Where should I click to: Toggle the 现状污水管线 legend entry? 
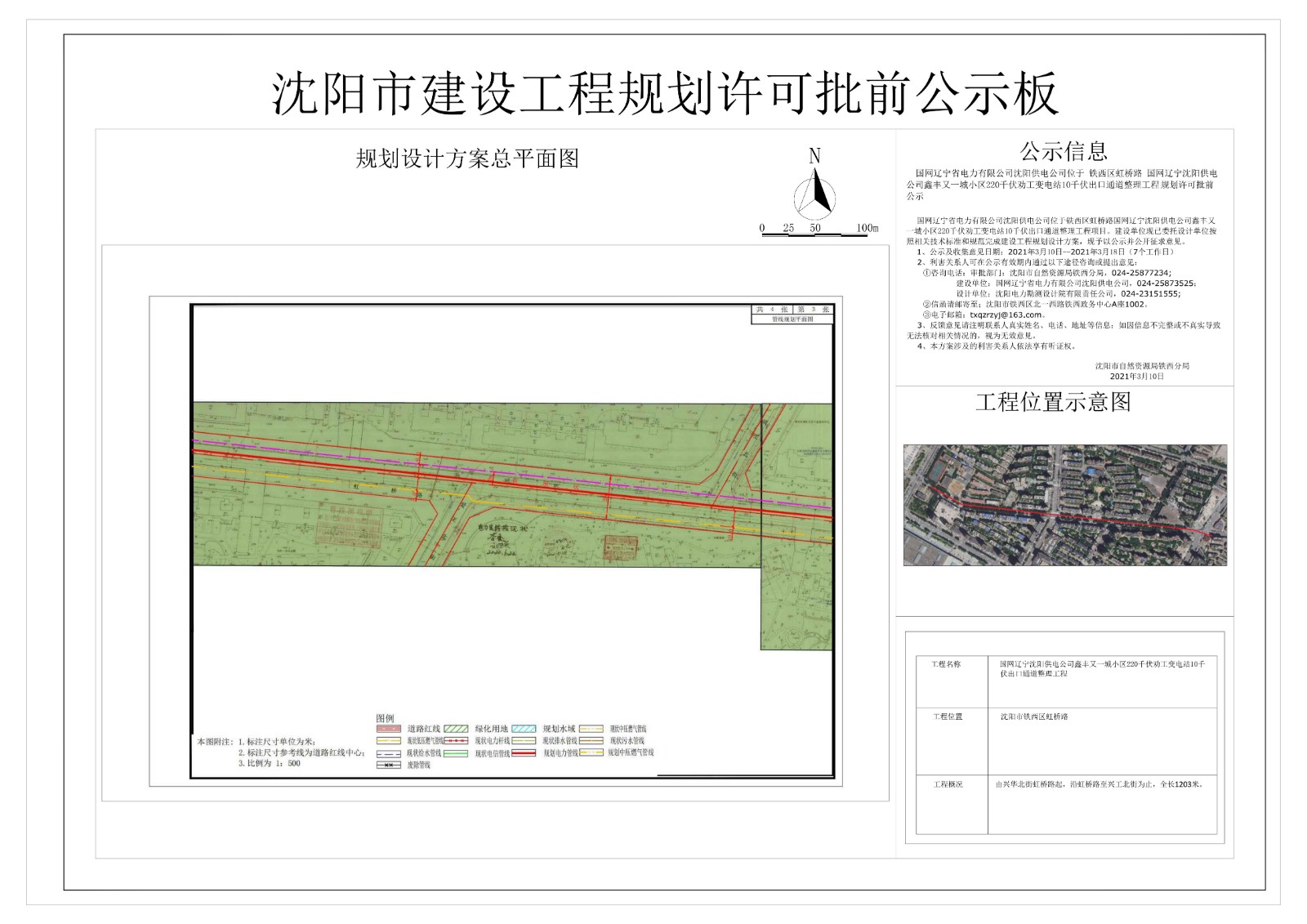click(x=590, y=740)
